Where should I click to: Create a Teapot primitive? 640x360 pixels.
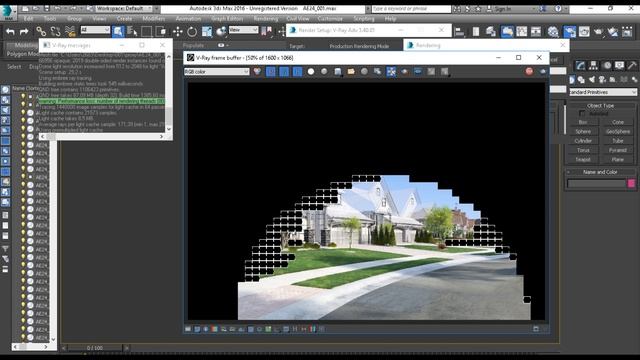click(583, 160)
